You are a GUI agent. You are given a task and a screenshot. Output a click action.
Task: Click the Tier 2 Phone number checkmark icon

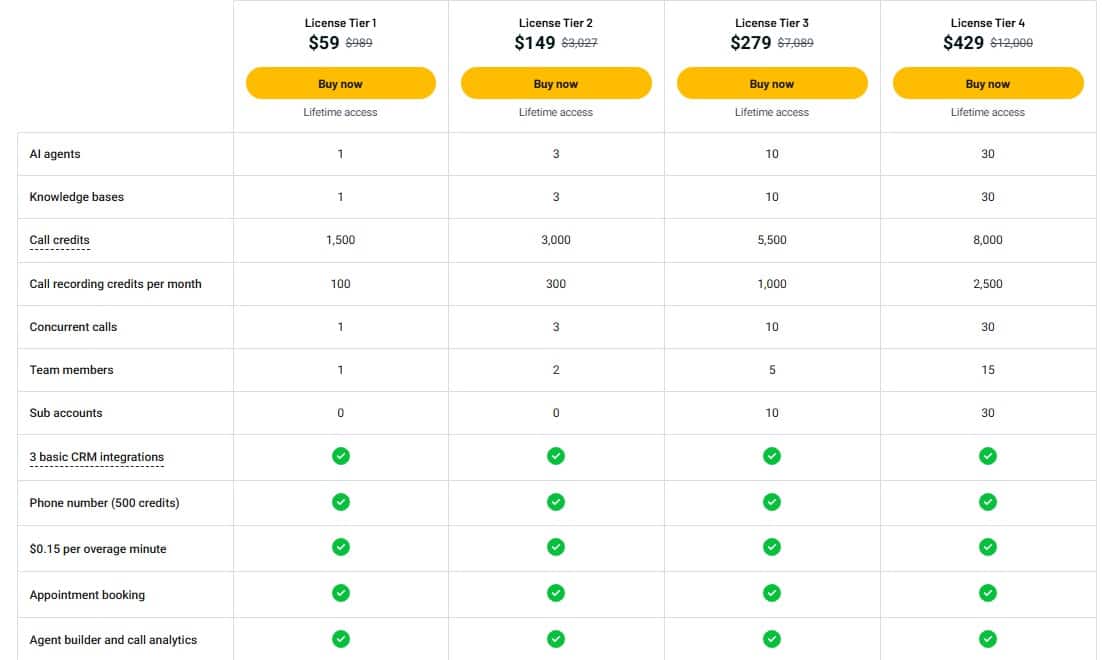(556, 502)
